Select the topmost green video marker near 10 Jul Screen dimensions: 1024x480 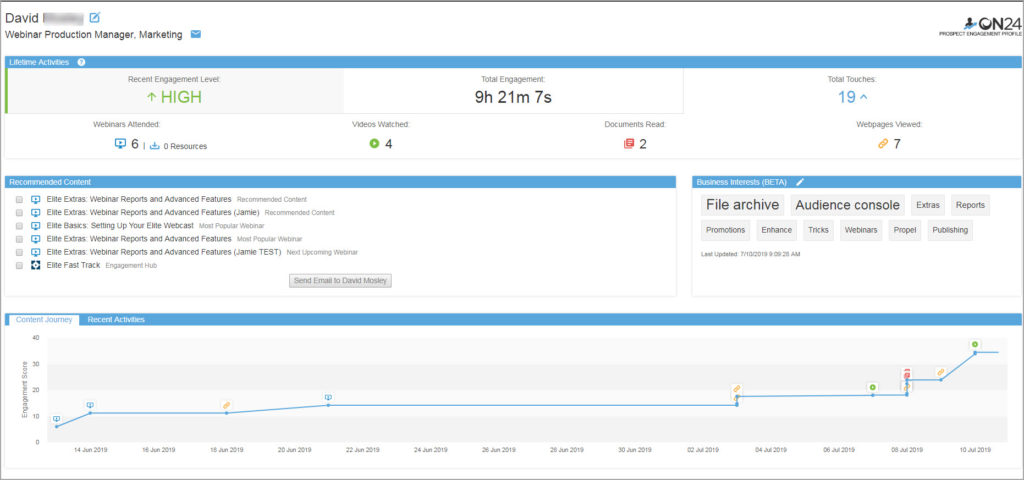974,344
